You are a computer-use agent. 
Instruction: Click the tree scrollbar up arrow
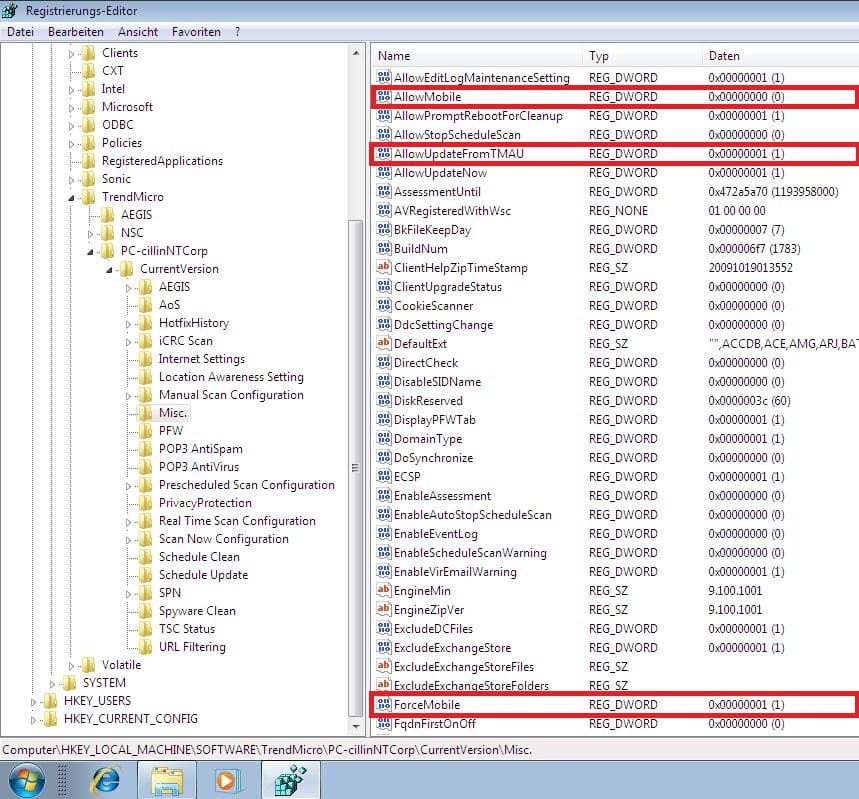356,53
